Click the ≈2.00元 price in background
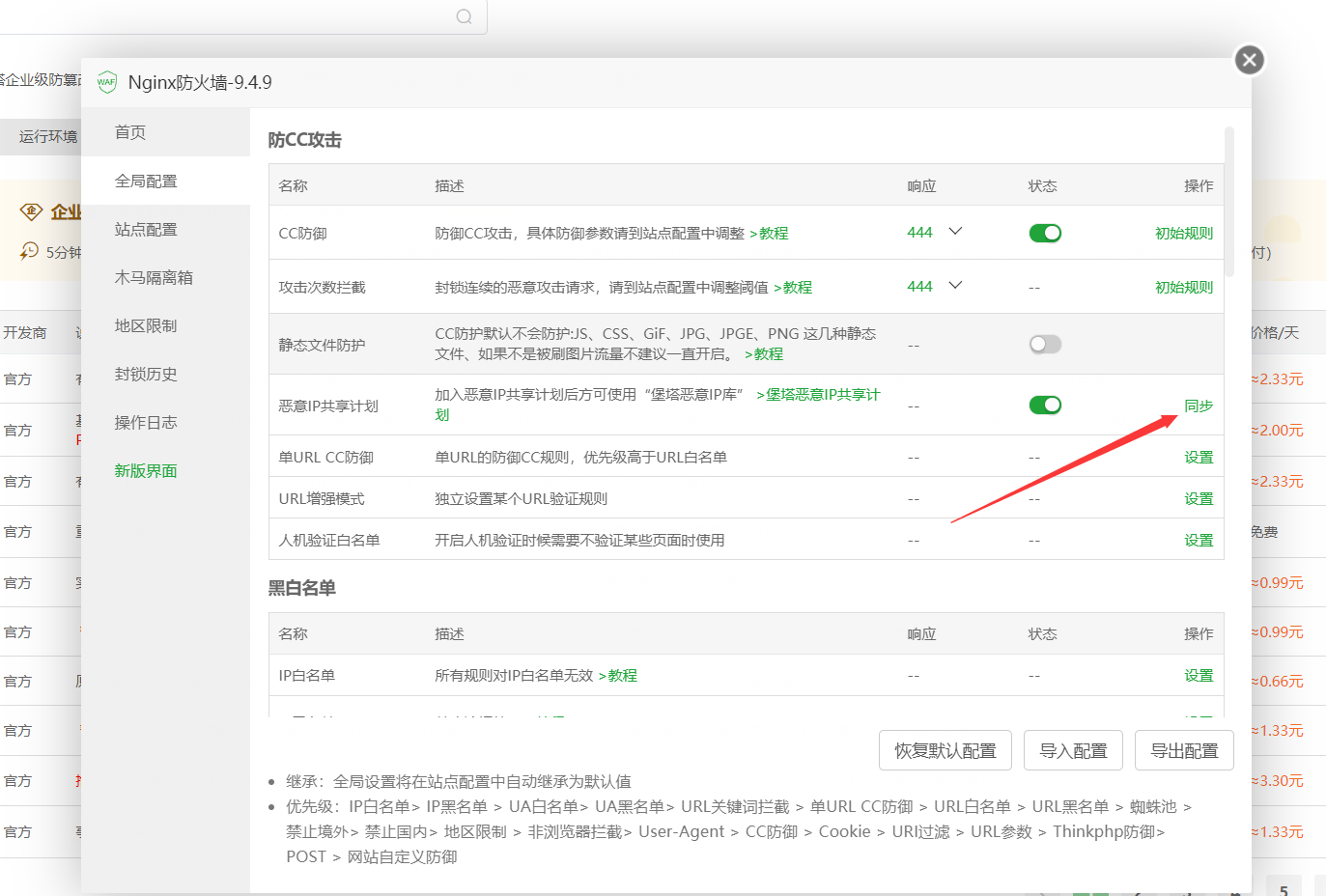Screen dimensions: 1326x896 pyautogui.click(x=1278, y=430)
